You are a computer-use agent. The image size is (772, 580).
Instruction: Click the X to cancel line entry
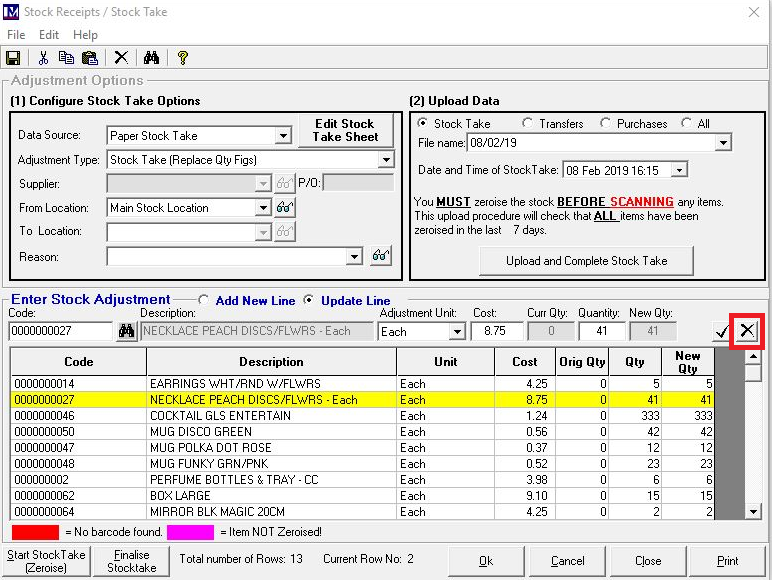(747, 331)
